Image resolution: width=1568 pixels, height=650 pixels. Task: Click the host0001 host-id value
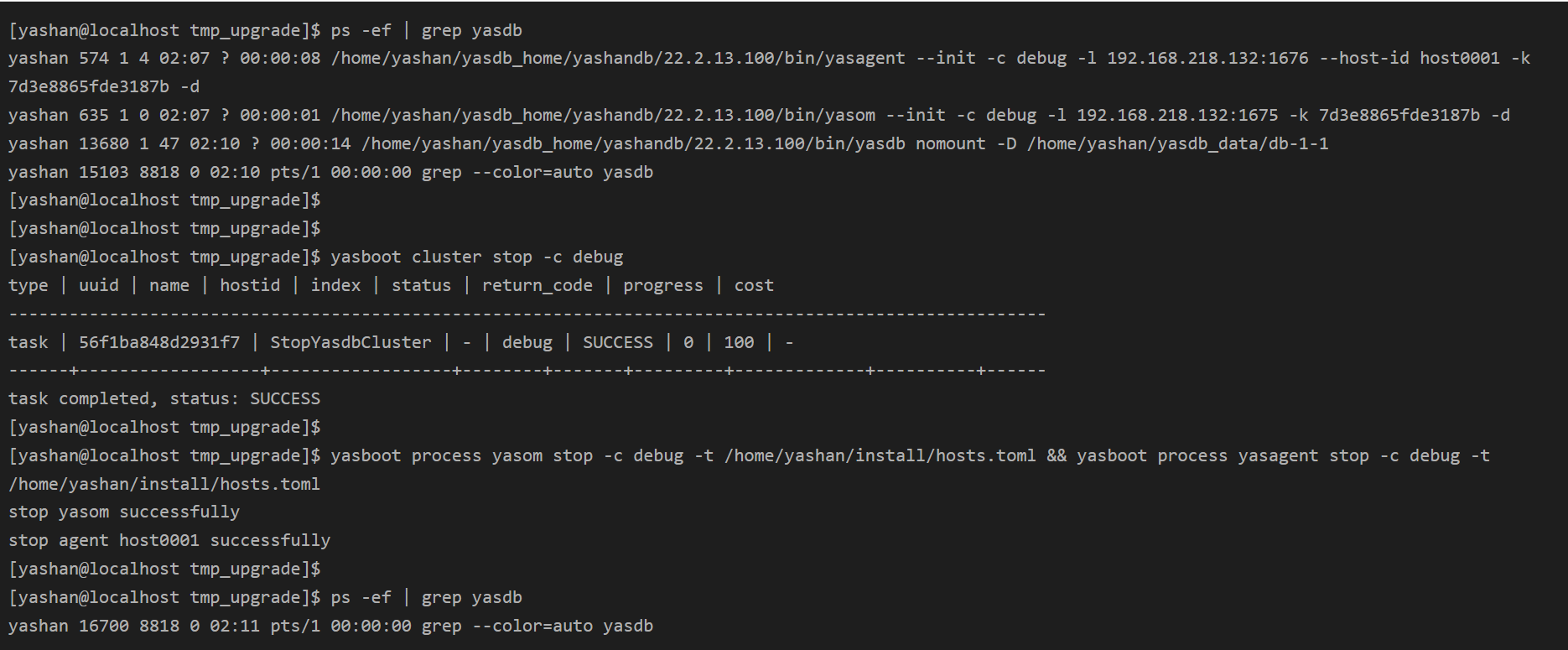point(1459,59)
